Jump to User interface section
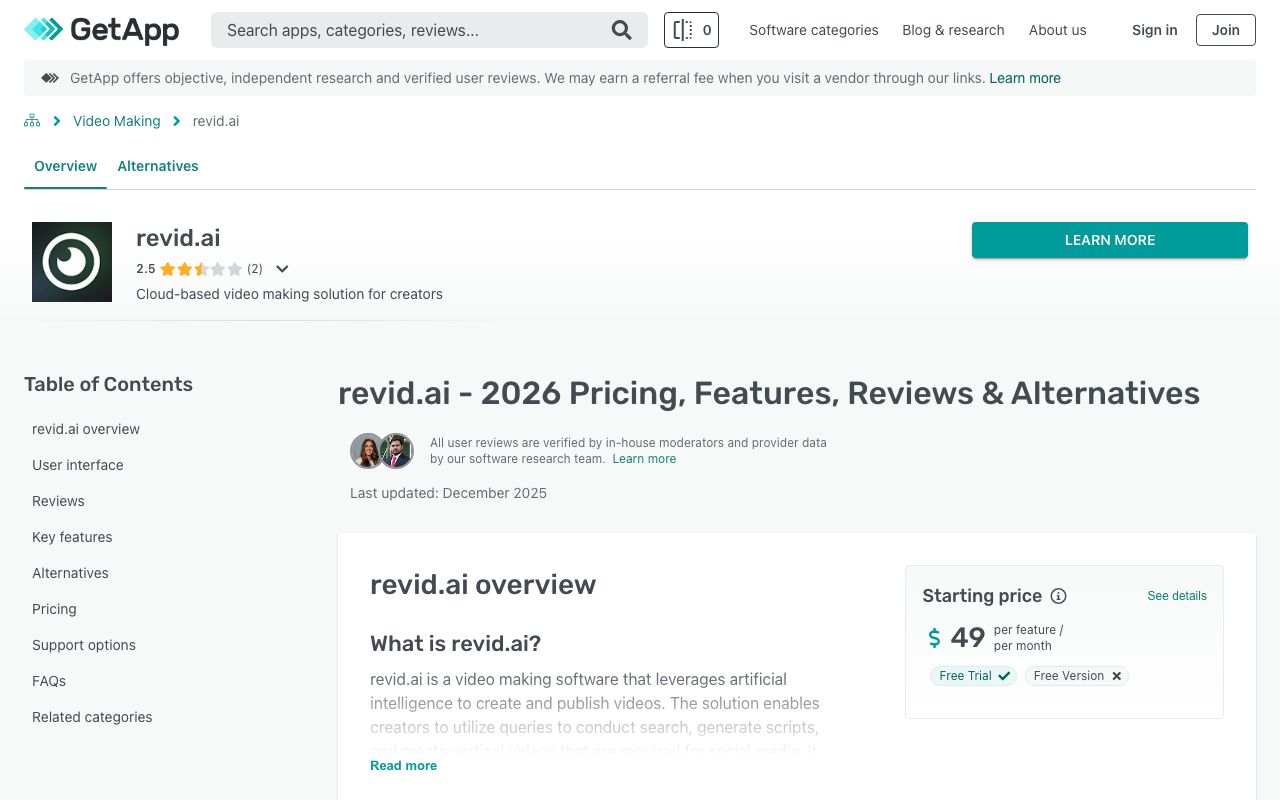 click(78, 465)
